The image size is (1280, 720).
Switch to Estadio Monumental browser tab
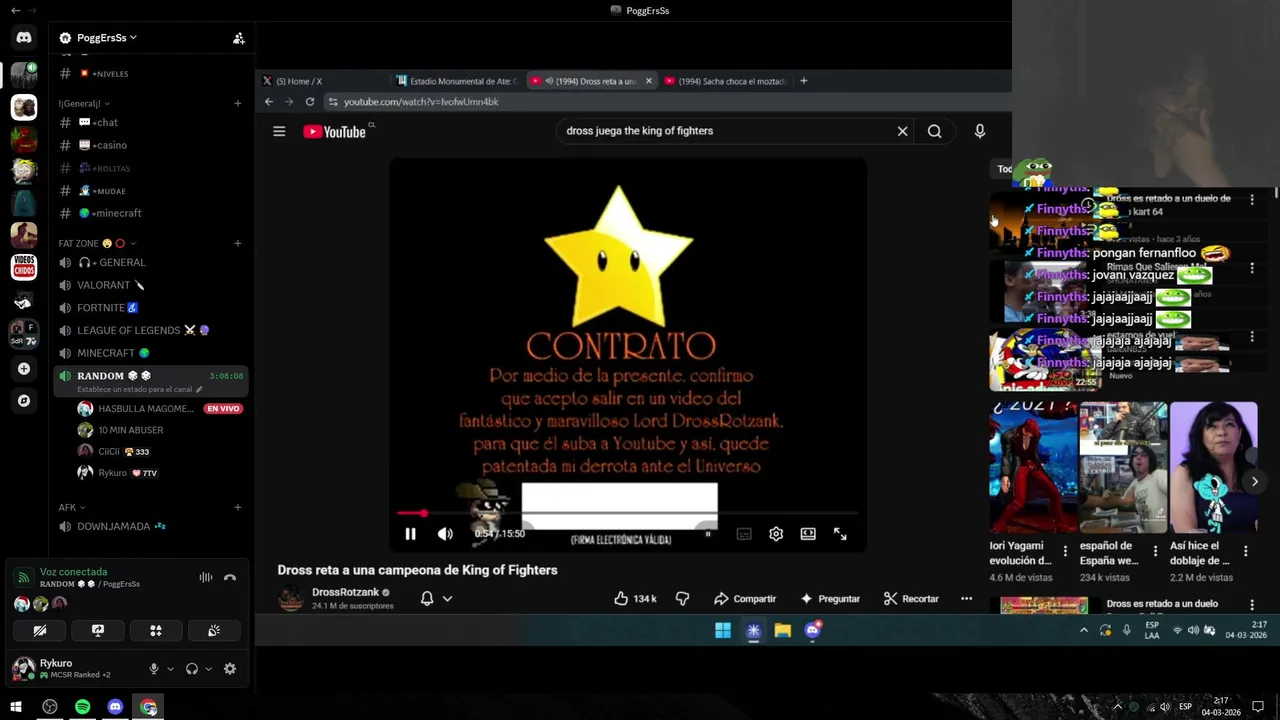click(x=458, y=81)
